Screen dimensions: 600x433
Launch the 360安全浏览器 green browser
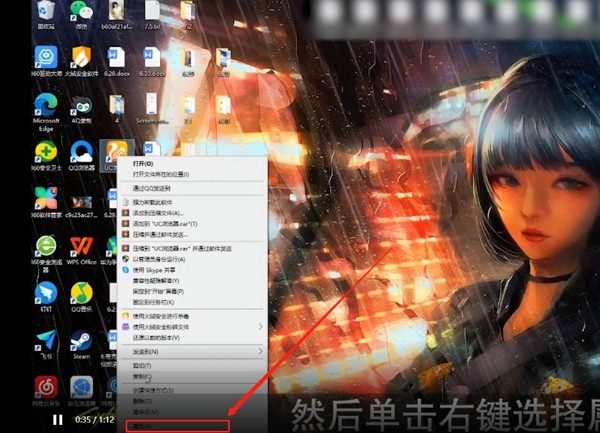point(46,253)
